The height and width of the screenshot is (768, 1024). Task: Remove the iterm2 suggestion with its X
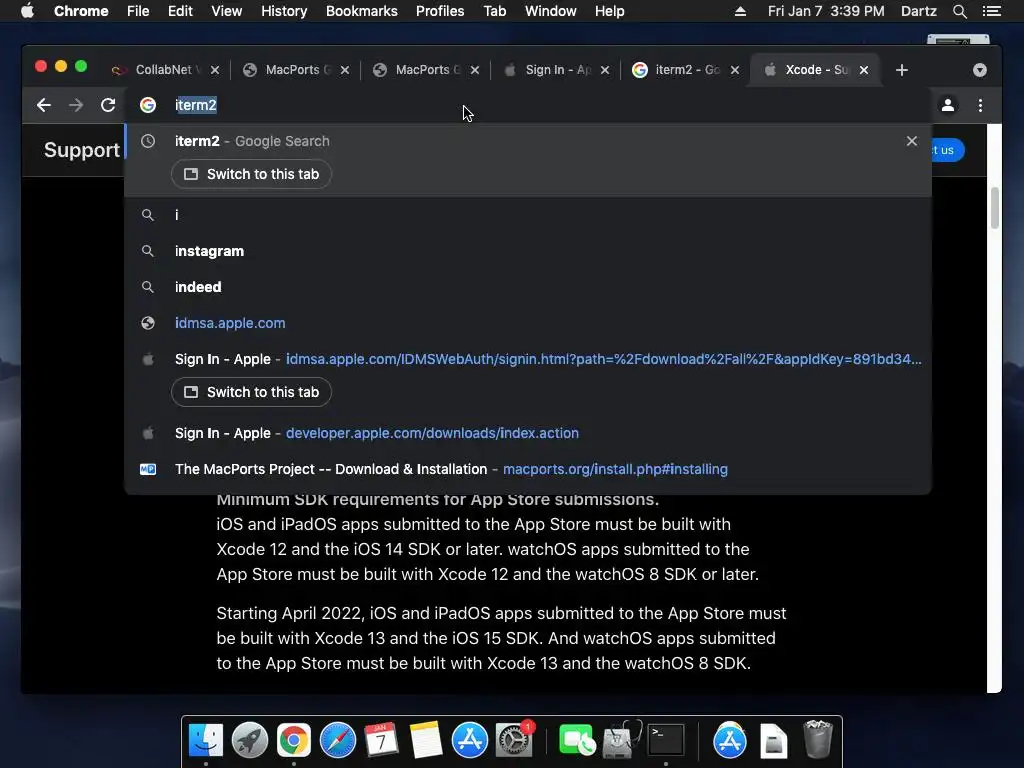(912, 141)
